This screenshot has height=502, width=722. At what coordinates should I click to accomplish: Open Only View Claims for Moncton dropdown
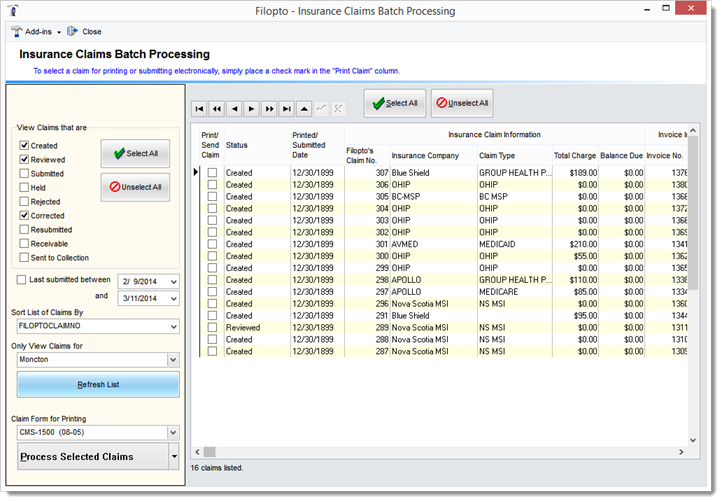coord(173,360)
